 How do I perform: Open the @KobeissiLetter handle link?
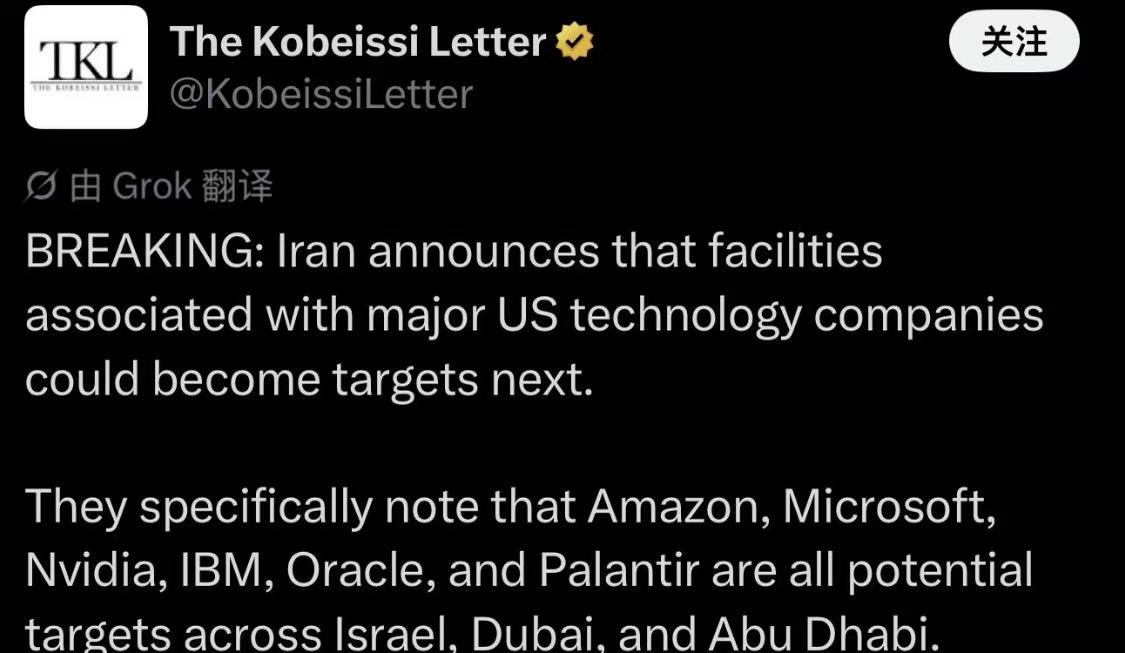pos(321,95)
